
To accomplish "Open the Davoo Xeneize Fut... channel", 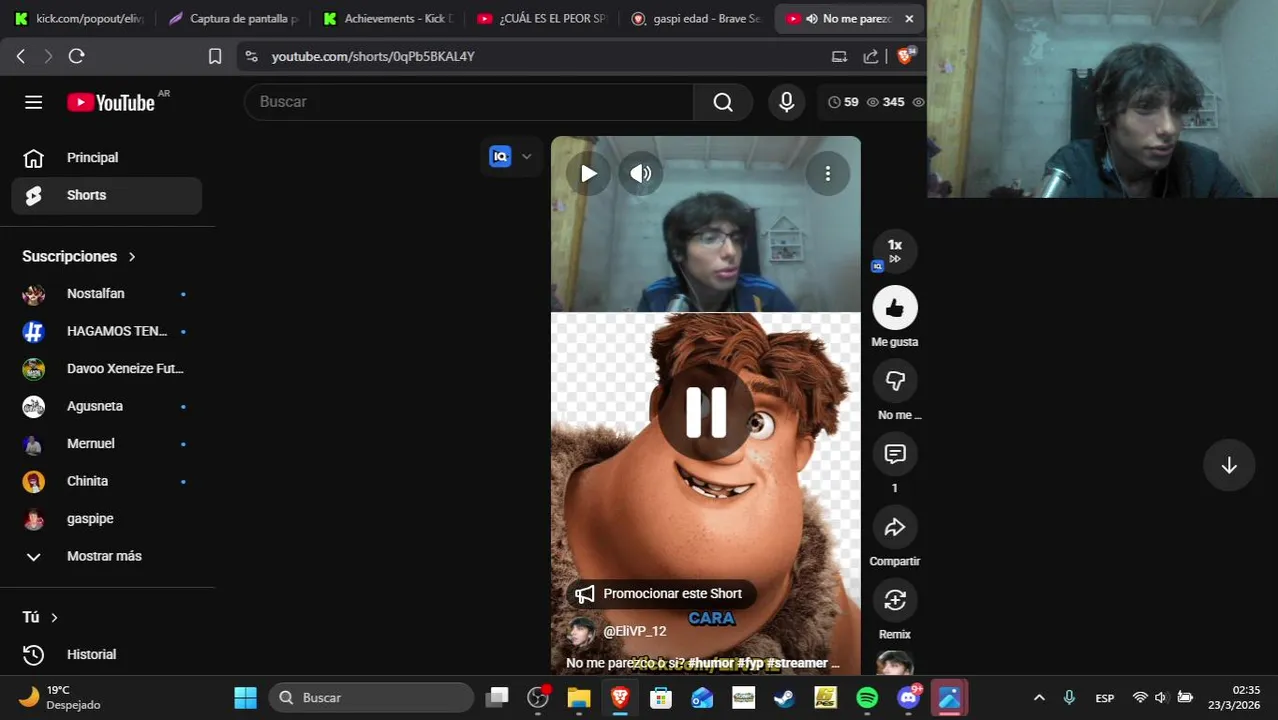I will coord(107,369).
